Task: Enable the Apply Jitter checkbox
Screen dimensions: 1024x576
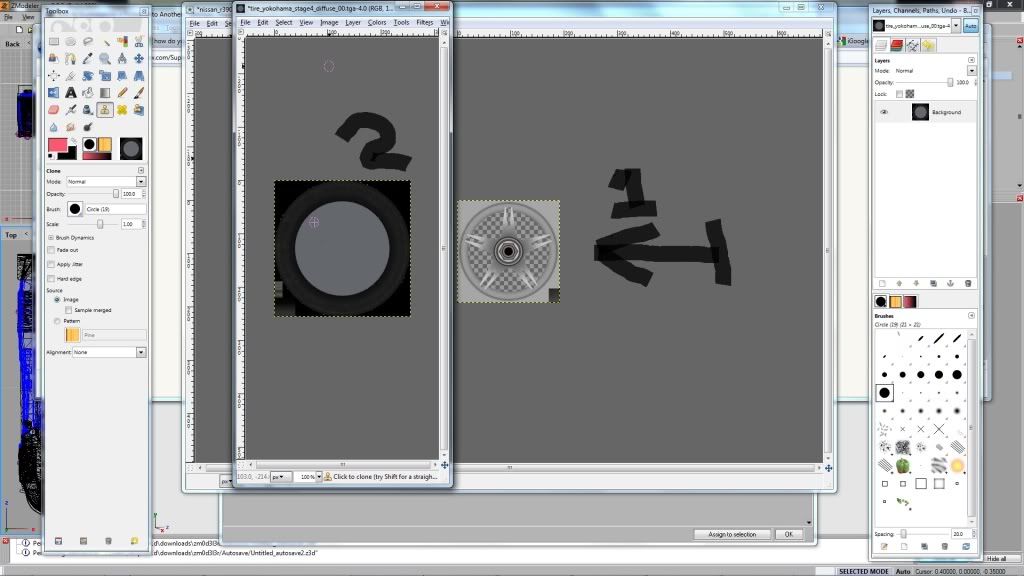Action: point(51,264)
